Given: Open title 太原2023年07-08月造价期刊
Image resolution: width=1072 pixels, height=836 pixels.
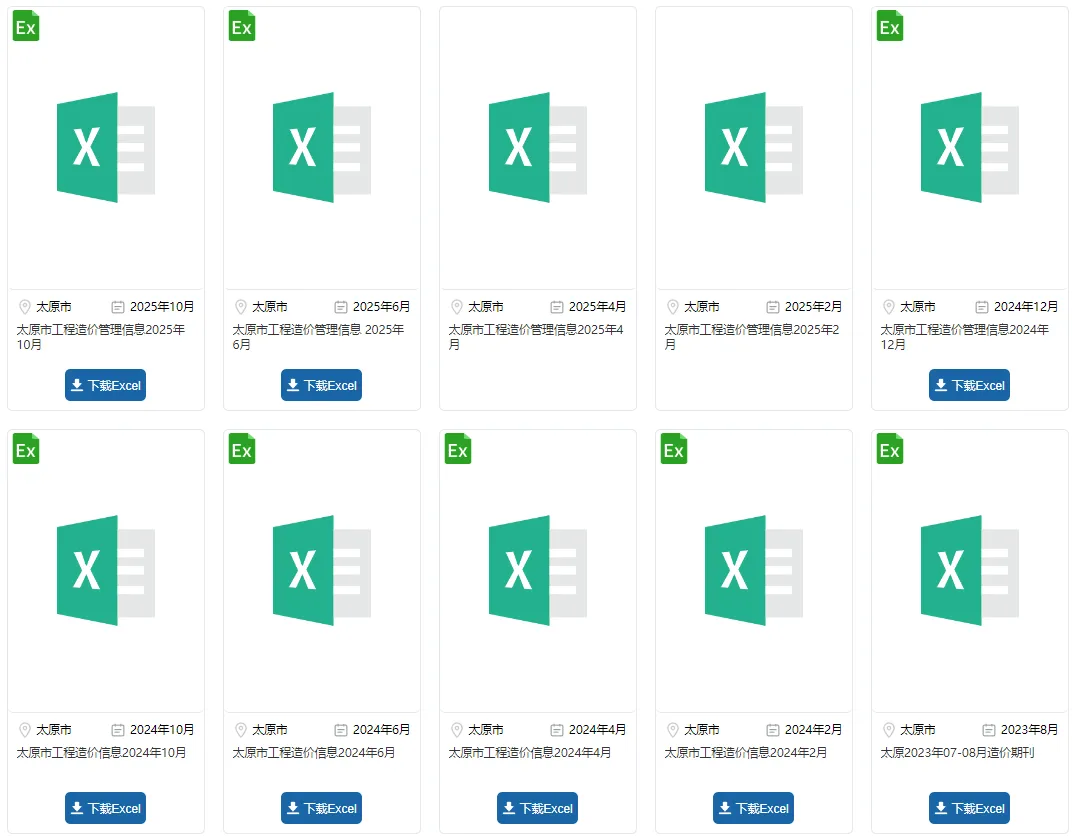Looking at the screenshot, I should pos(957,753).
